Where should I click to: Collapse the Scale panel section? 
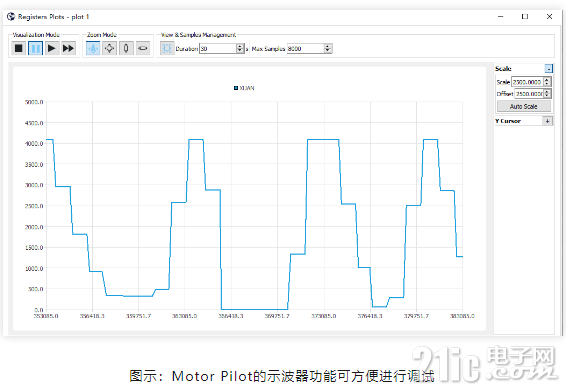pos(548,69)
